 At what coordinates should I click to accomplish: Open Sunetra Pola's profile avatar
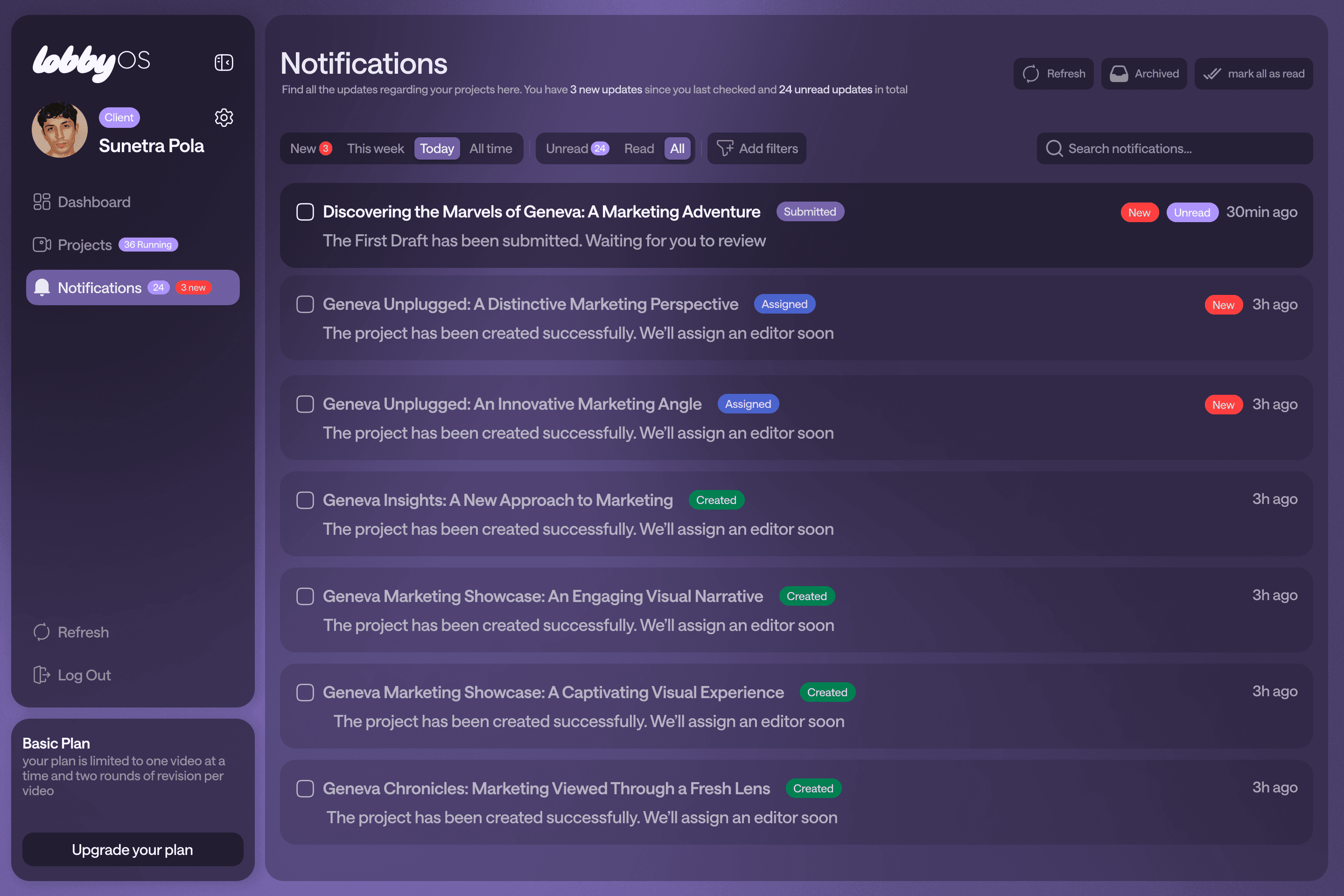click(x=60, y=130)
